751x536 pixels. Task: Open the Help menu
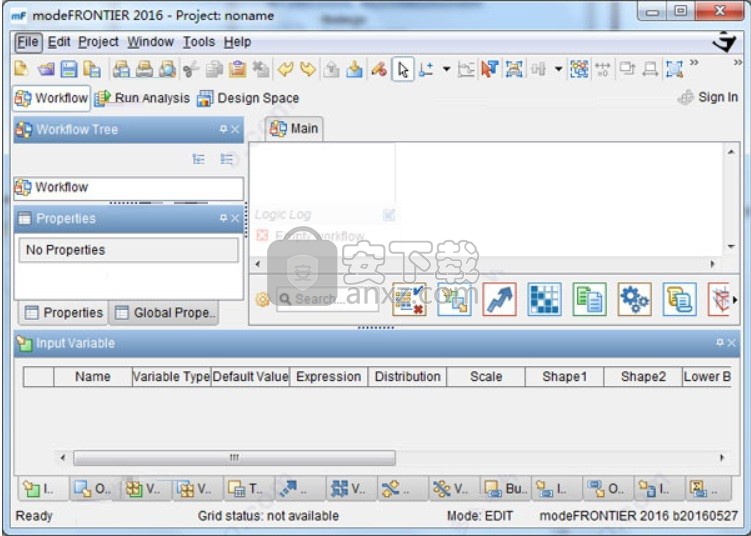pyautogui.click(x=238, y=42)
